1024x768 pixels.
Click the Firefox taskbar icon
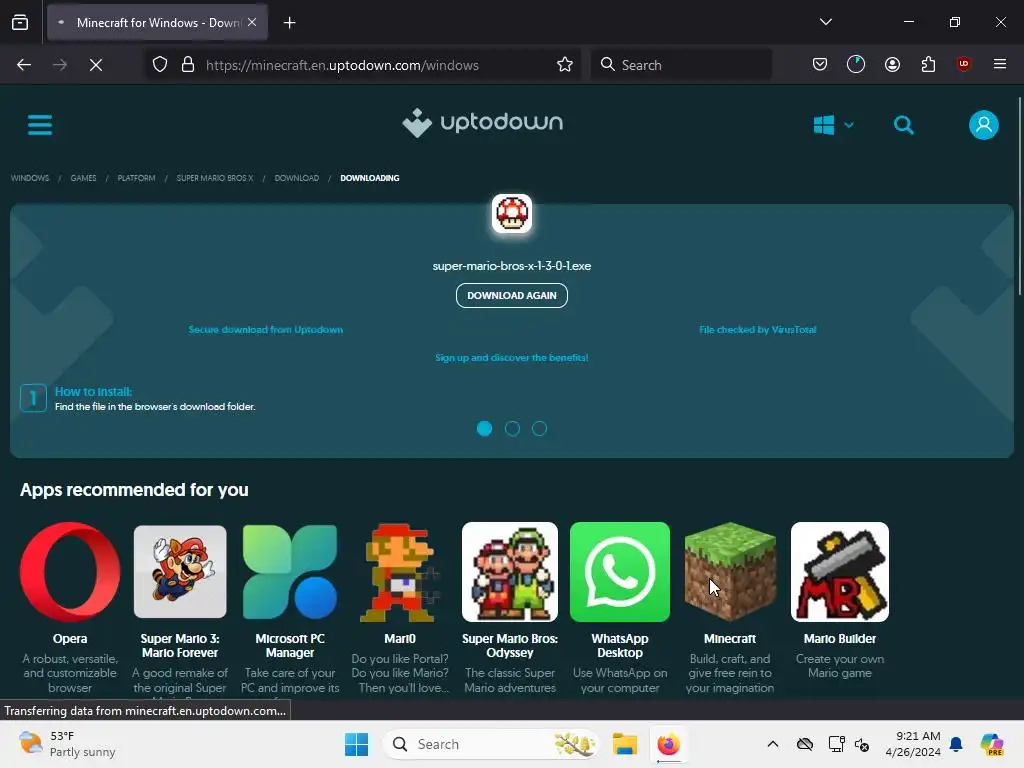pos(669,744)
